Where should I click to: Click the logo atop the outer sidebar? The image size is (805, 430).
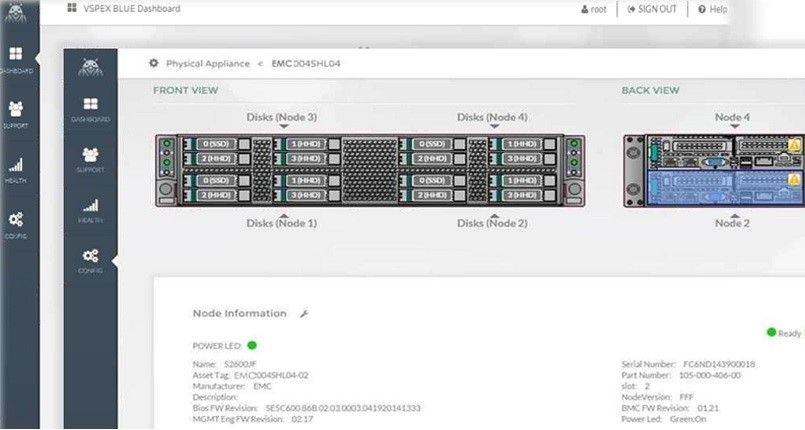point(16,13)
